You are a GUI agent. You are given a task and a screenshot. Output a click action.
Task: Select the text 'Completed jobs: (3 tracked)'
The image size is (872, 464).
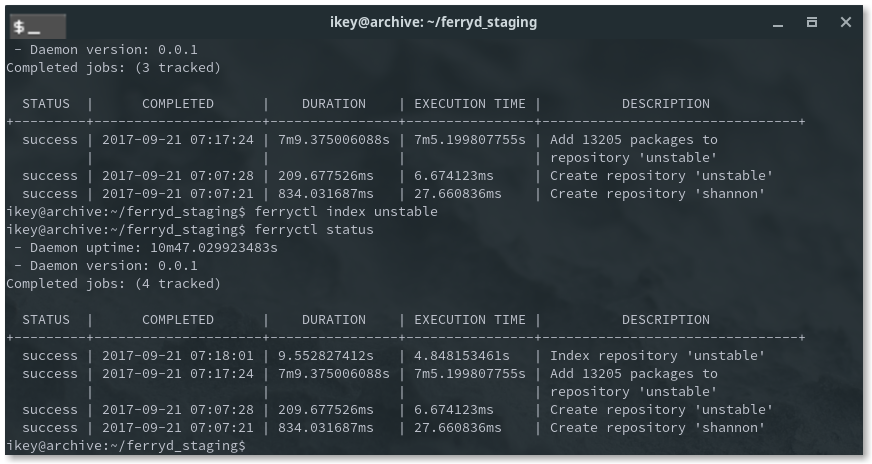tap(113, 68)
